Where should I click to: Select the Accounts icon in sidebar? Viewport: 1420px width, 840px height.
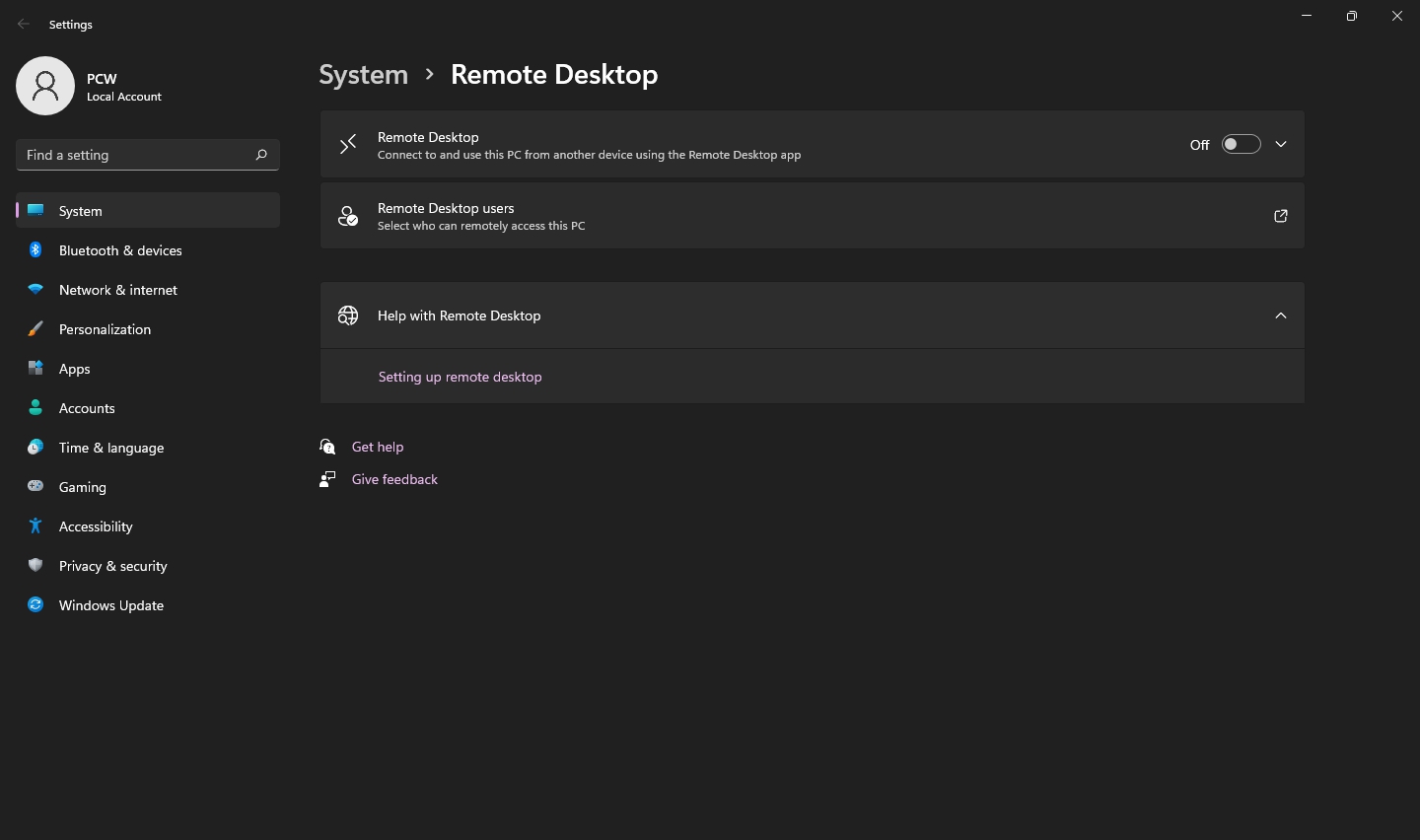pyautogui.click(x=35, y=408)
